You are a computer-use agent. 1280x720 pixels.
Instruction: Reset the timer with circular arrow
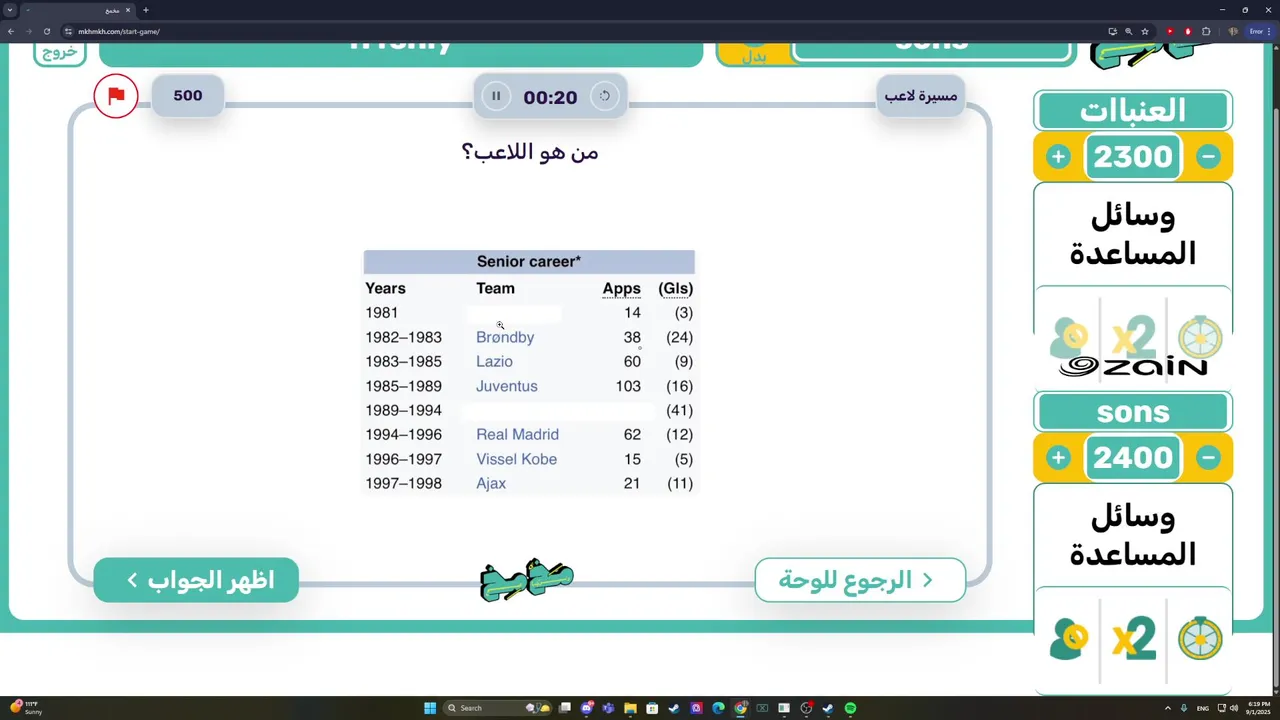click(x=604, y=96)
